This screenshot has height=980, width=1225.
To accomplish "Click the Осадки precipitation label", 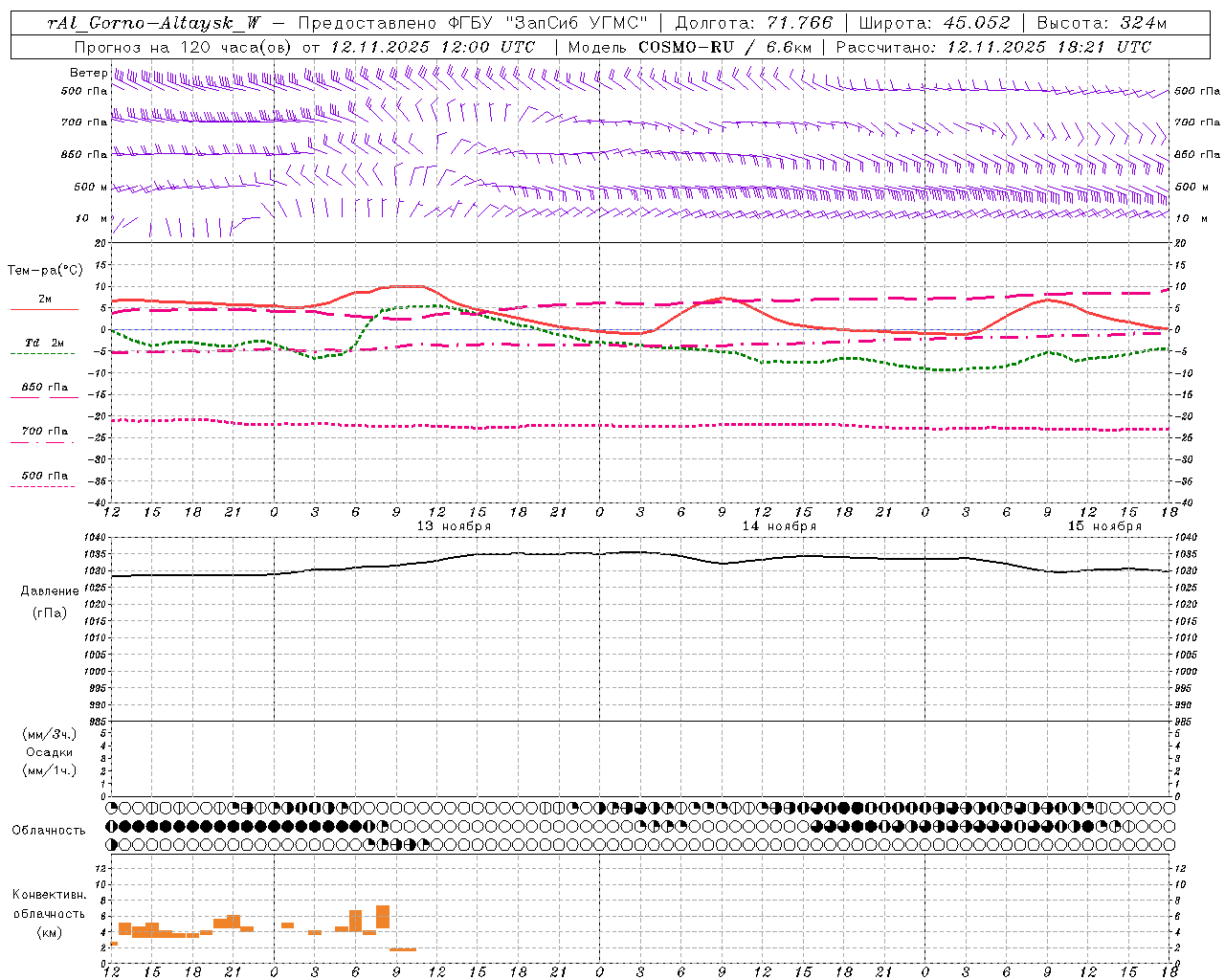I will point(50,752).
